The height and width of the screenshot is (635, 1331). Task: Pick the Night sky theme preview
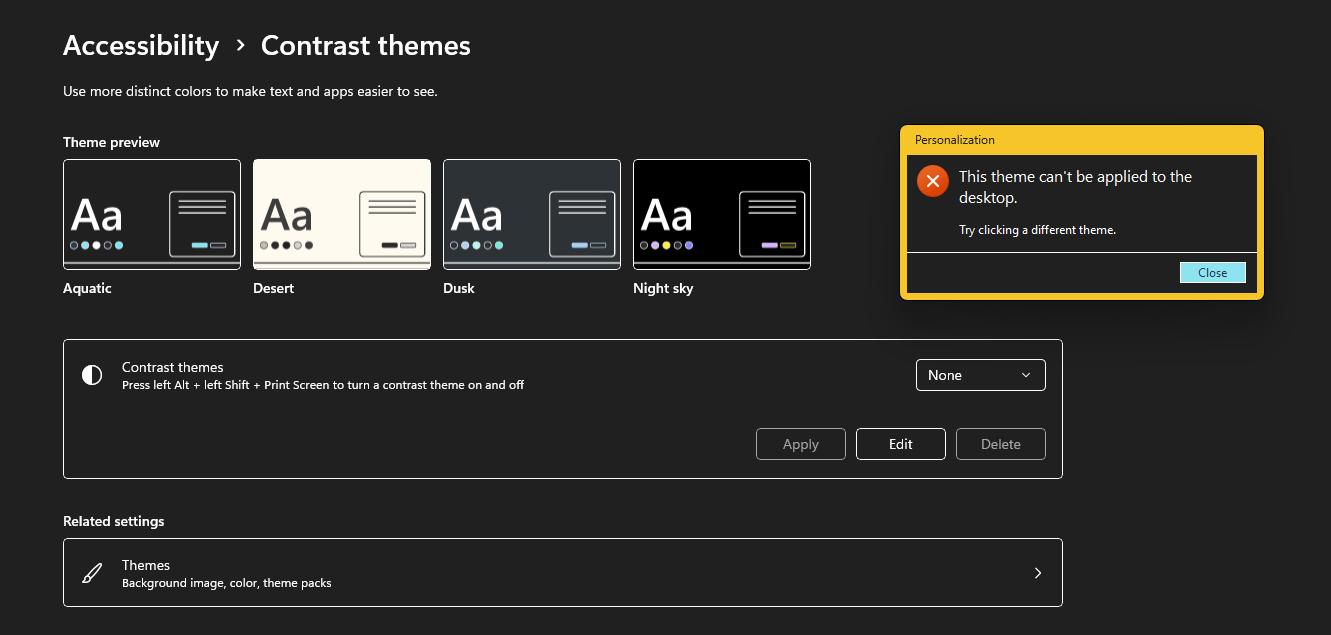[x=722, y=214]
